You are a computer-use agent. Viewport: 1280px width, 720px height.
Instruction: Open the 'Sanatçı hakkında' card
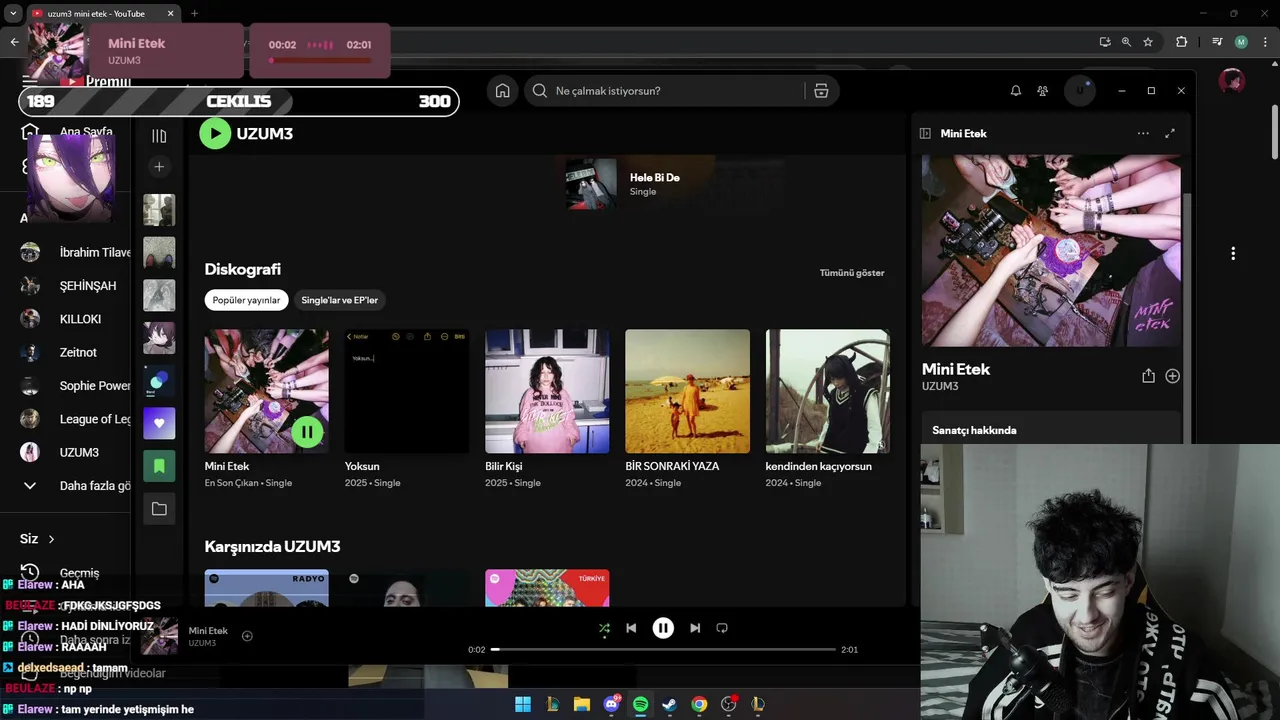point(1051,429)
